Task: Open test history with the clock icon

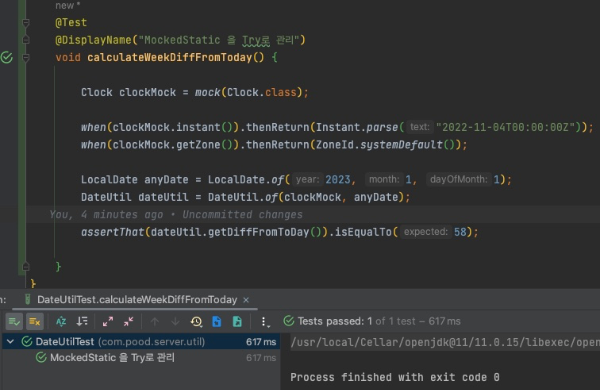Action: point(196,321)
